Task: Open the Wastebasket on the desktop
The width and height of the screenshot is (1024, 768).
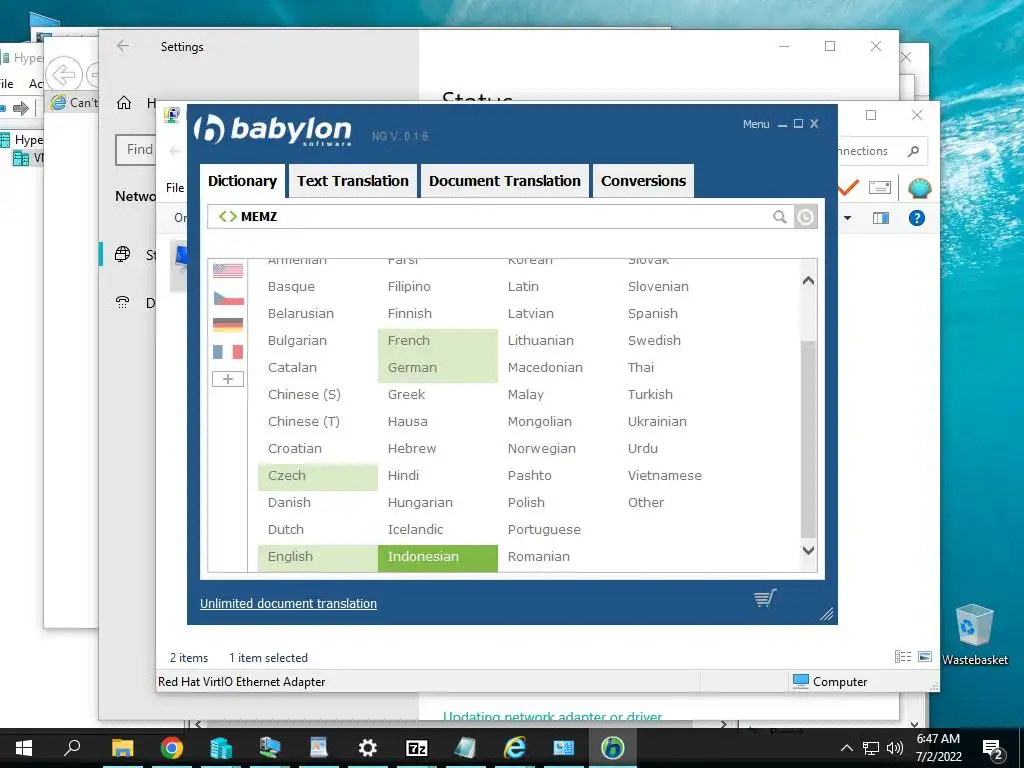Action: click(x=974, y=633)
